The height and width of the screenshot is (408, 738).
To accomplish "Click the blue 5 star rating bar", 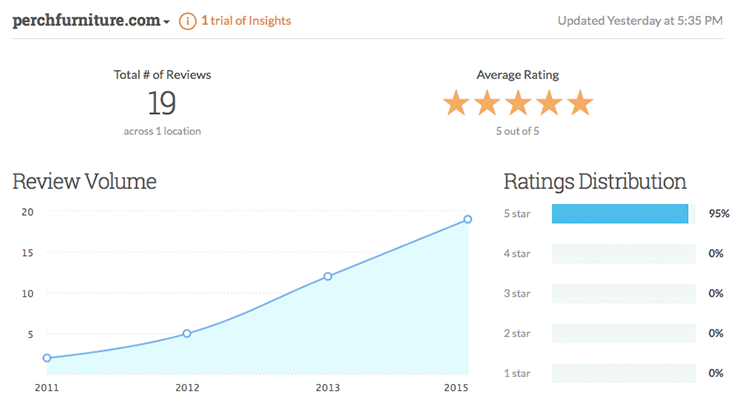I will click(x=620, y=214).
